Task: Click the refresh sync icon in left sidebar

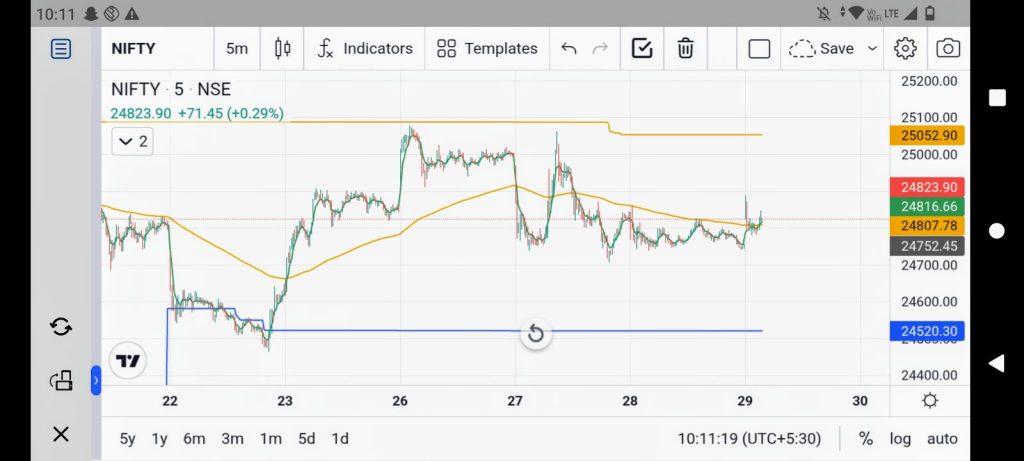Action: (x=61, y=326)
